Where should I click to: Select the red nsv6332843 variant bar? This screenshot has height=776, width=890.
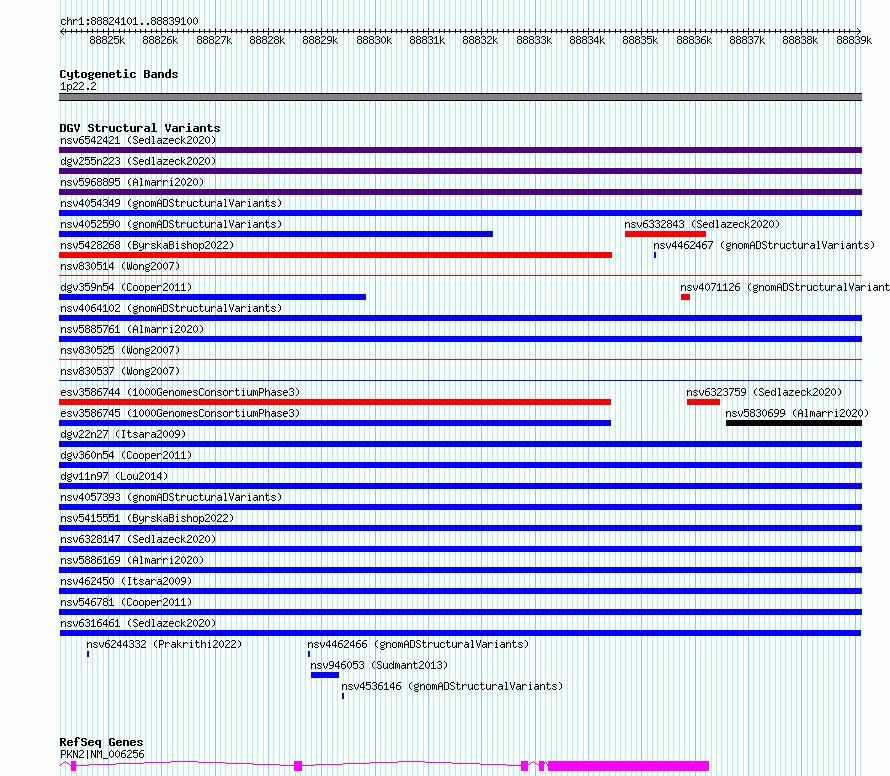click(x=665, y=234)
